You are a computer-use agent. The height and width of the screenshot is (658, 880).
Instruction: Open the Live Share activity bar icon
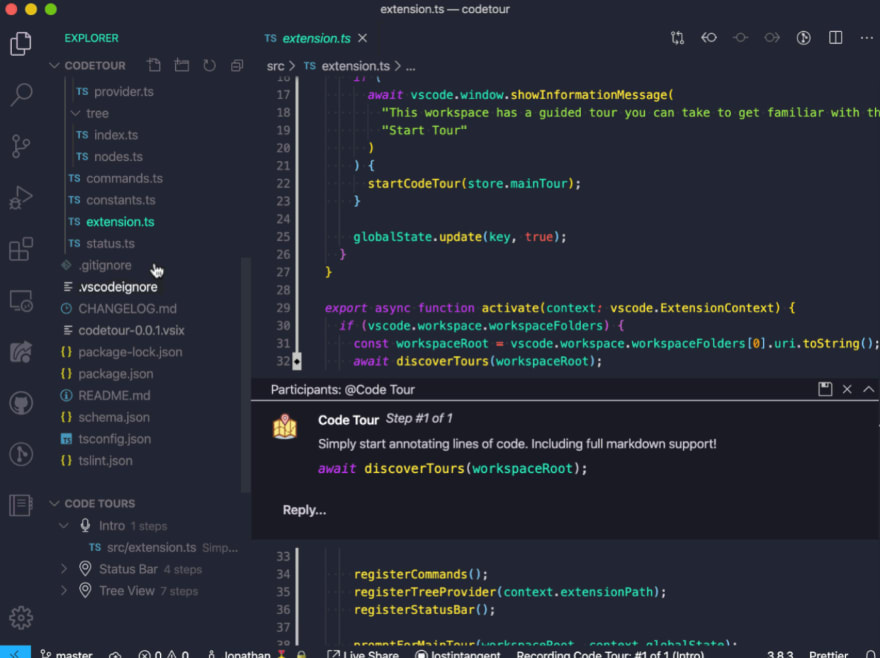[x=21, y=352]
